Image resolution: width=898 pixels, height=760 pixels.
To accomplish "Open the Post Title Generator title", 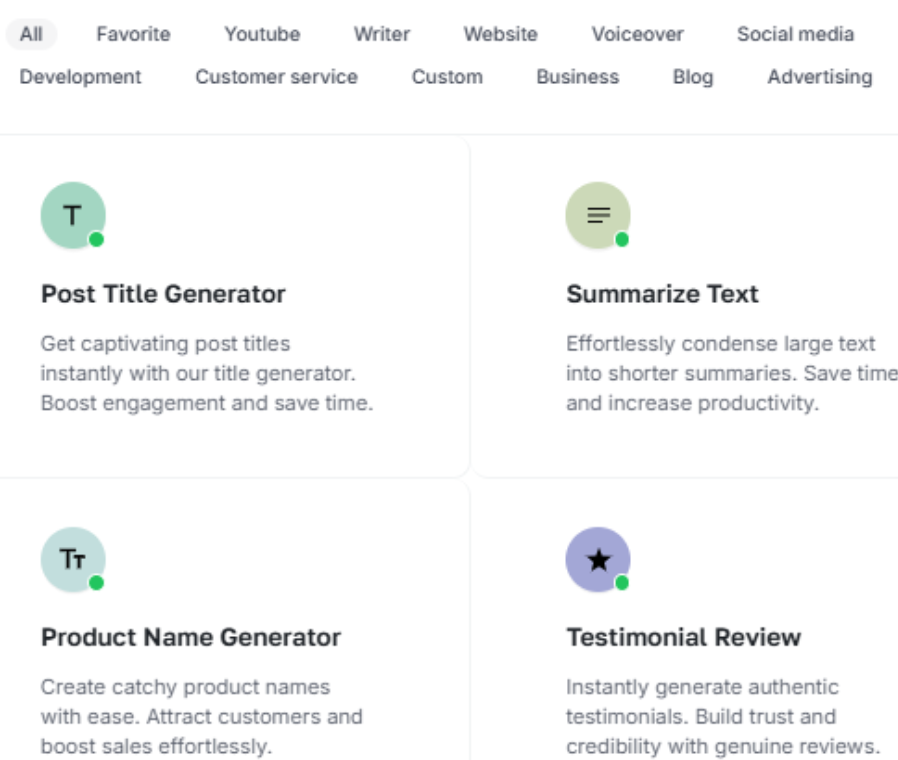I will click(x=163, y=294).
